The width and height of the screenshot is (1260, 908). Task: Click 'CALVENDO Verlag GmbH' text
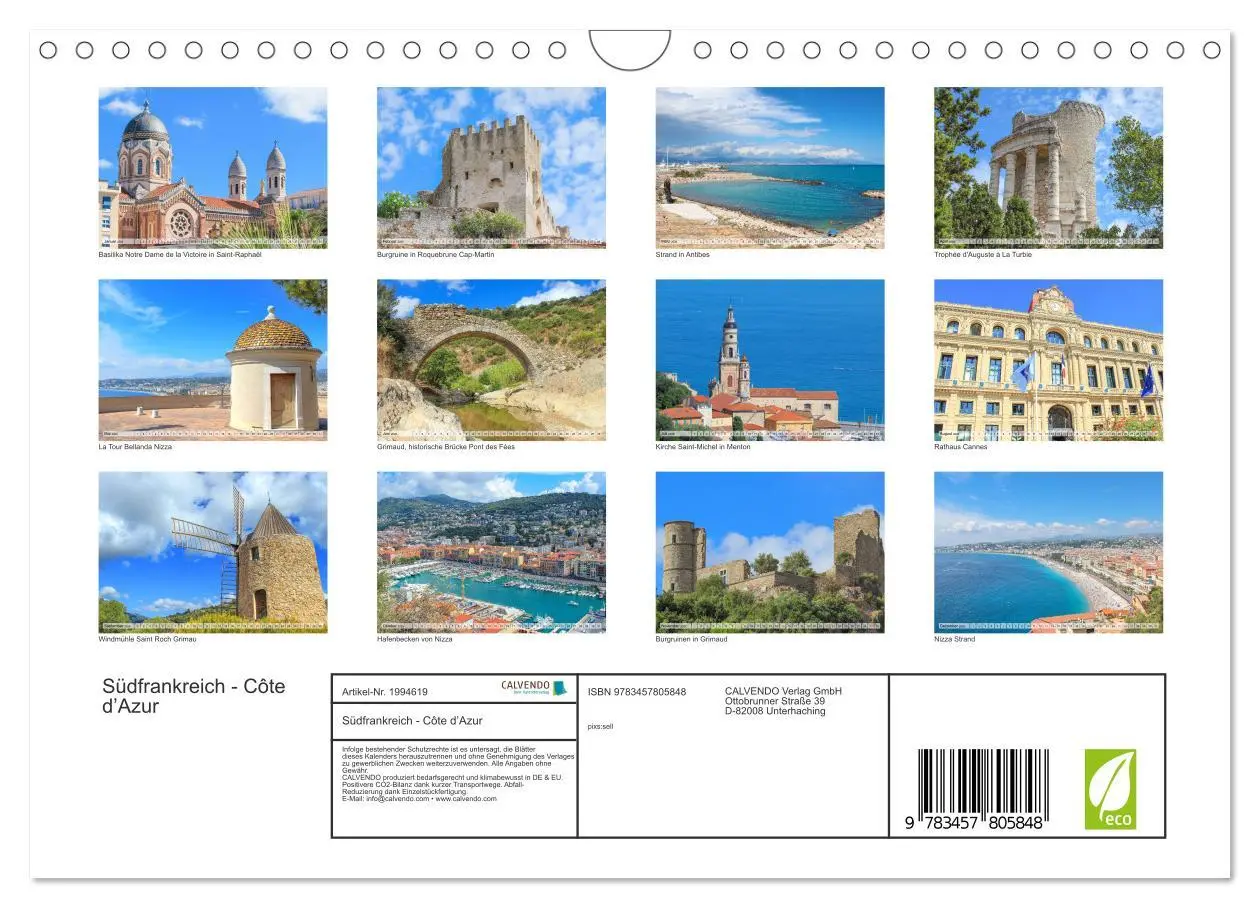point(784,691)
